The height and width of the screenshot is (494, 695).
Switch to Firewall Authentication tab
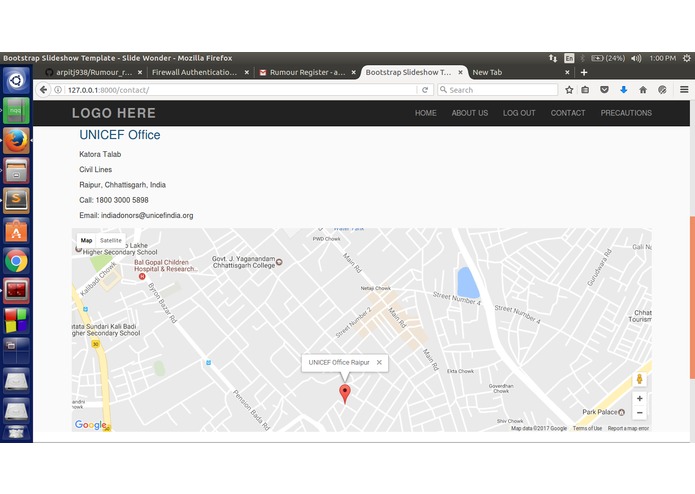click(x=195, y=72)
